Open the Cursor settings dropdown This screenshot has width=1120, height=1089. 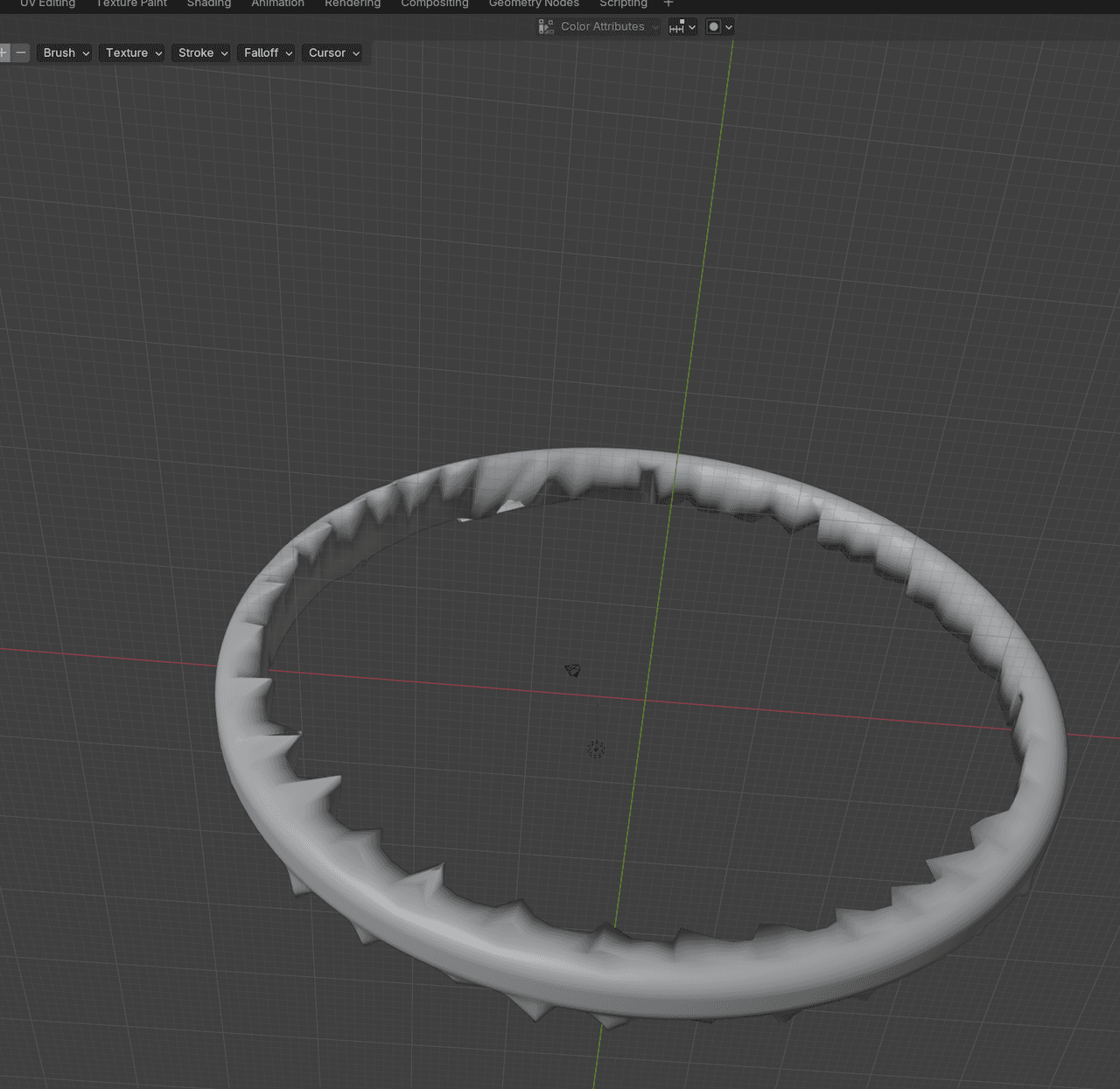pyautogui.click(x=333, y=52)
